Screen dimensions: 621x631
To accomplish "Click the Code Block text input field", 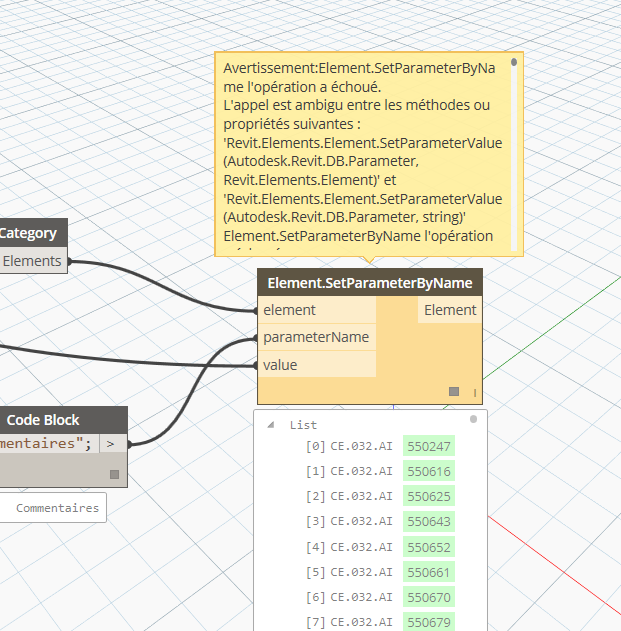I will pyautogui.click(x=45, y=442).
